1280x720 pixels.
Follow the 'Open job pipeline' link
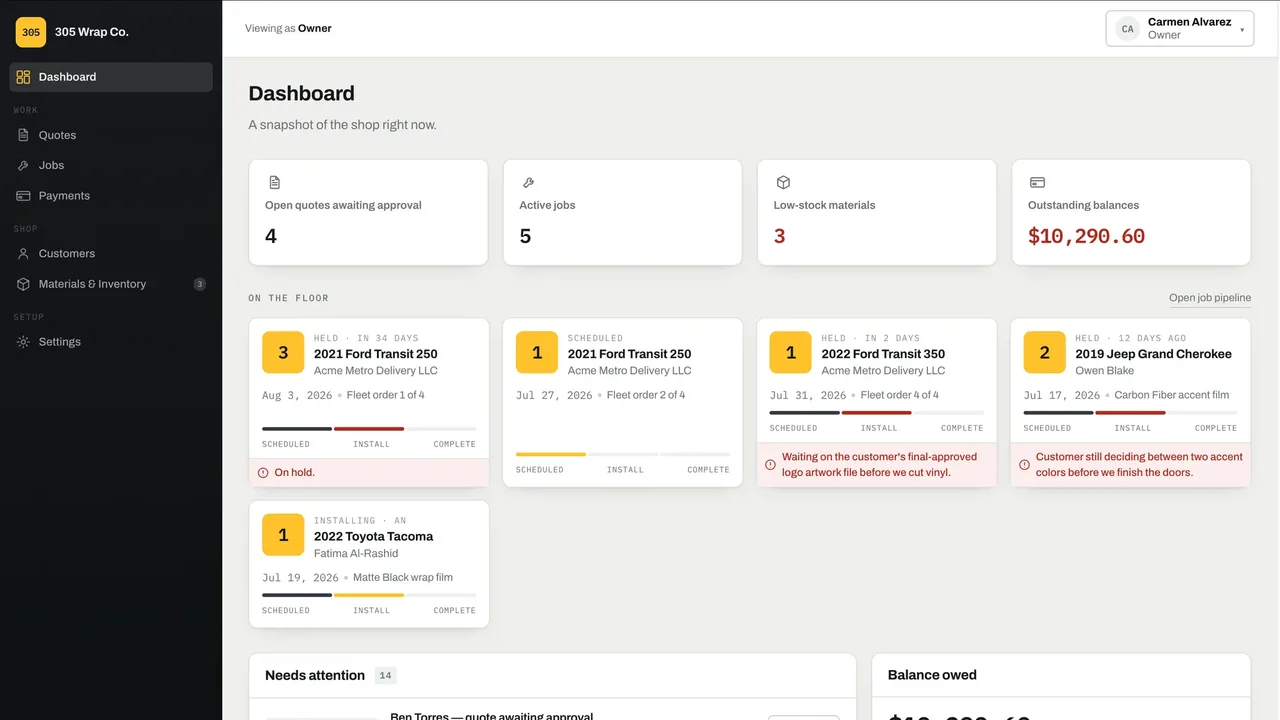coord(1210,298)
